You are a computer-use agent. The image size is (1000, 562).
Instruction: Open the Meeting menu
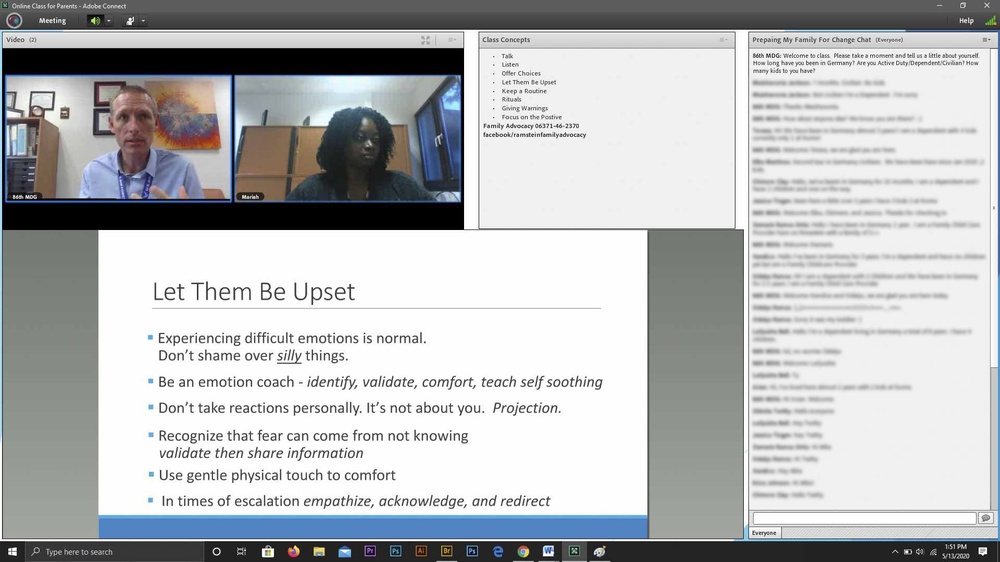point(52,20)
